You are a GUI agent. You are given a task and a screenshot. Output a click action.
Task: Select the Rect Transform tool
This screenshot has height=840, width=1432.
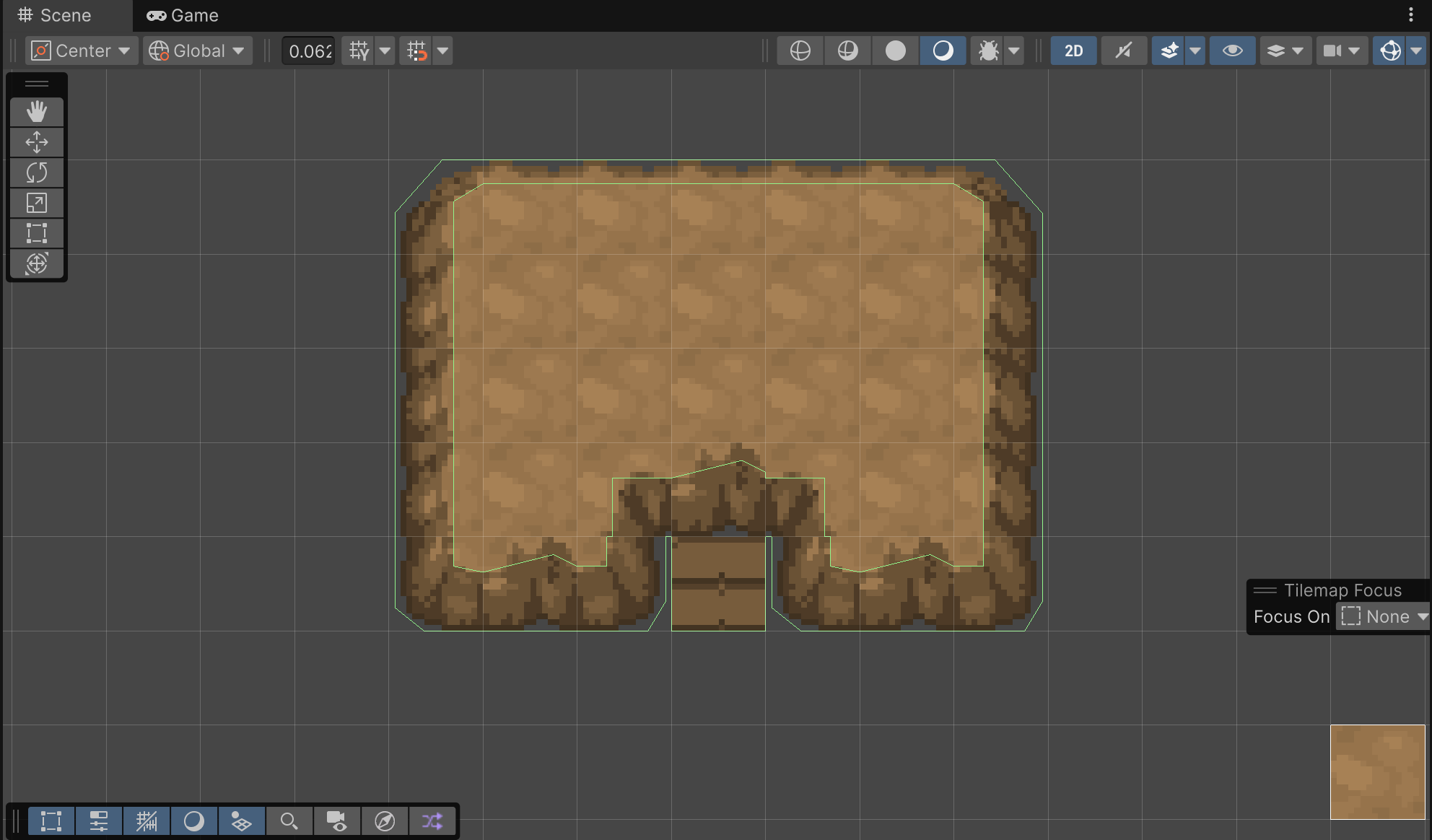[x=37, y=233]
